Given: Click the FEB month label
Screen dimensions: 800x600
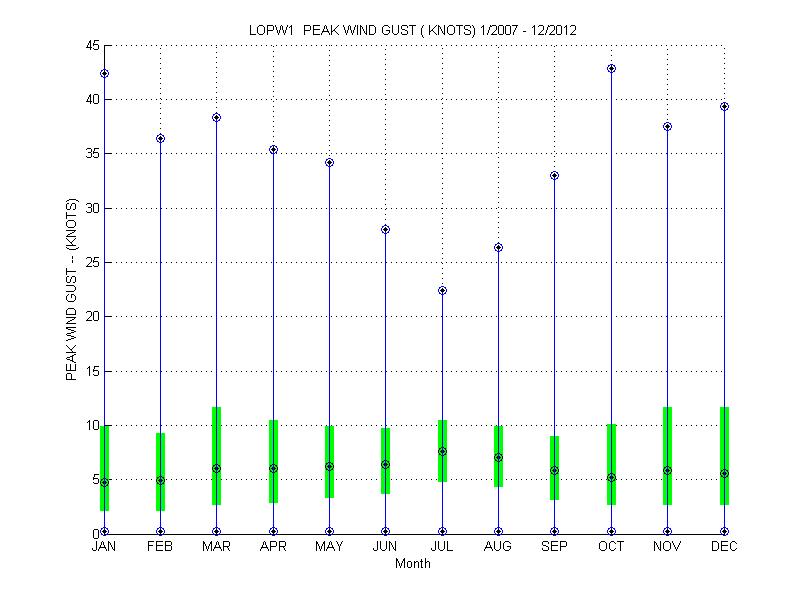Looking at the screenshot, I should tap(160, 546).
